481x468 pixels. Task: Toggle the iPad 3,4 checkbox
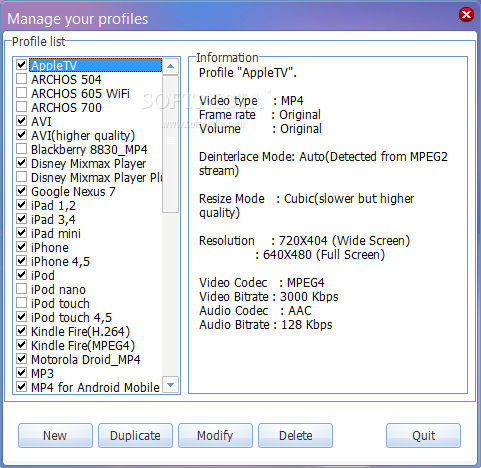[22, 219]
